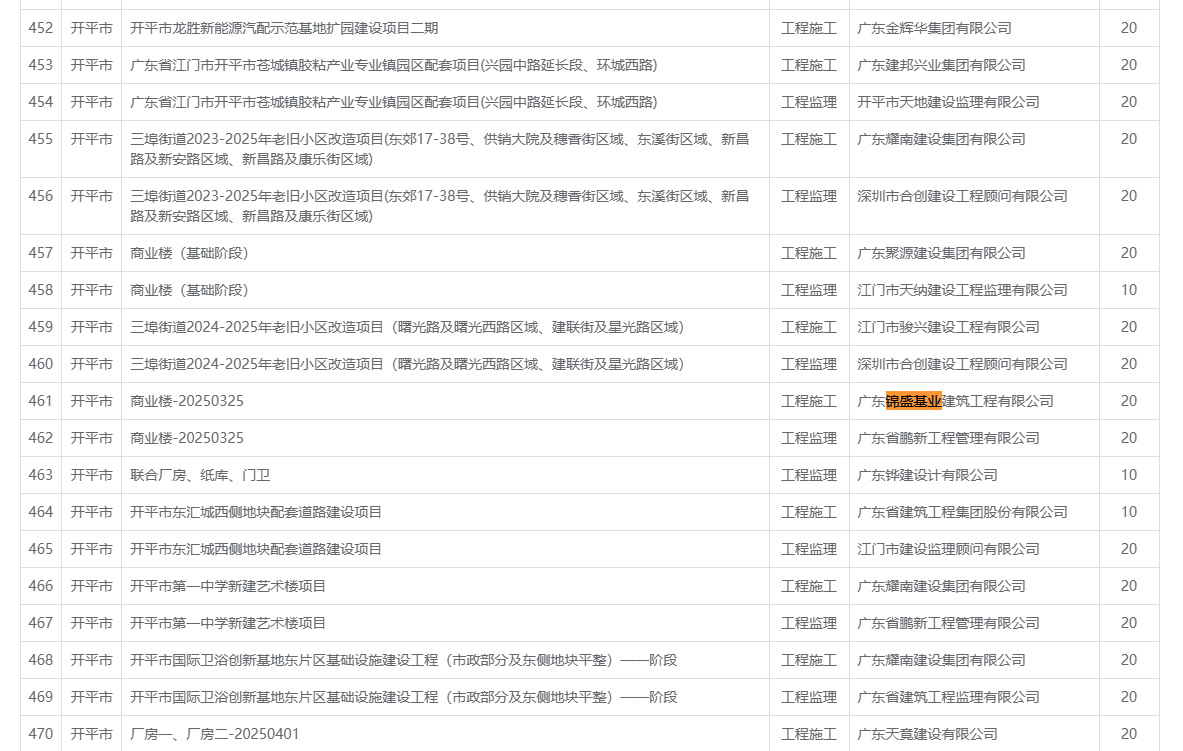Screen dimensions: 1183x751
Task: Select 广东天竟建设有限公司 in last row
Action: 927,734
